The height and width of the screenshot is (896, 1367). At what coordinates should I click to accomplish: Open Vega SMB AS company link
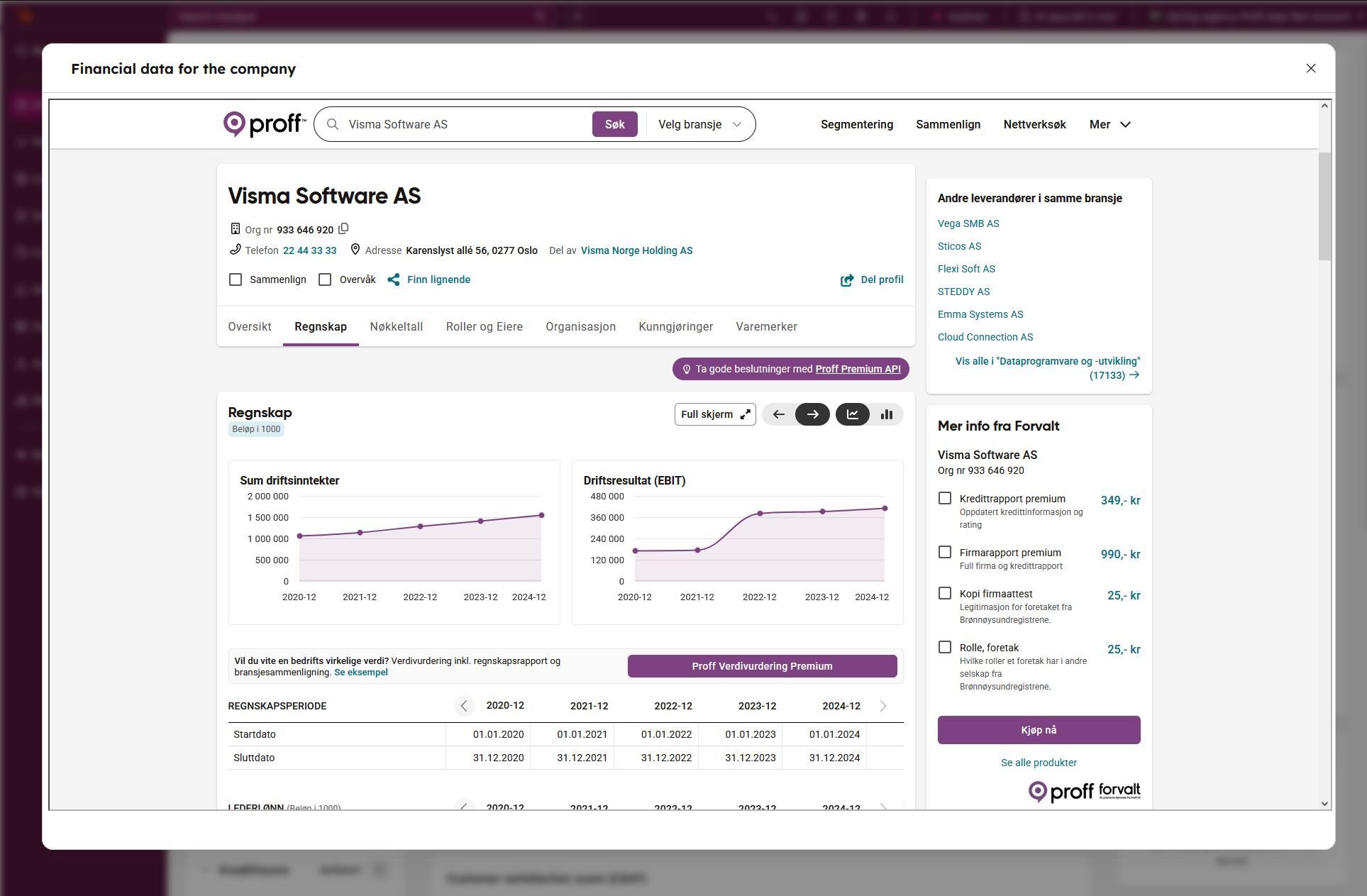tap(968, 223)
